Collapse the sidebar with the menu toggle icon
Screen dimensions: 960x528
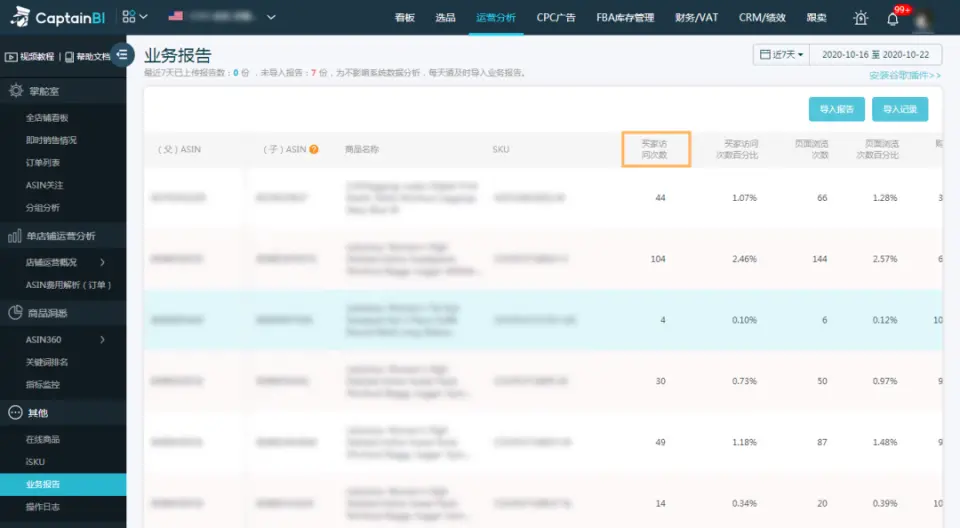(x=122, y=55)
